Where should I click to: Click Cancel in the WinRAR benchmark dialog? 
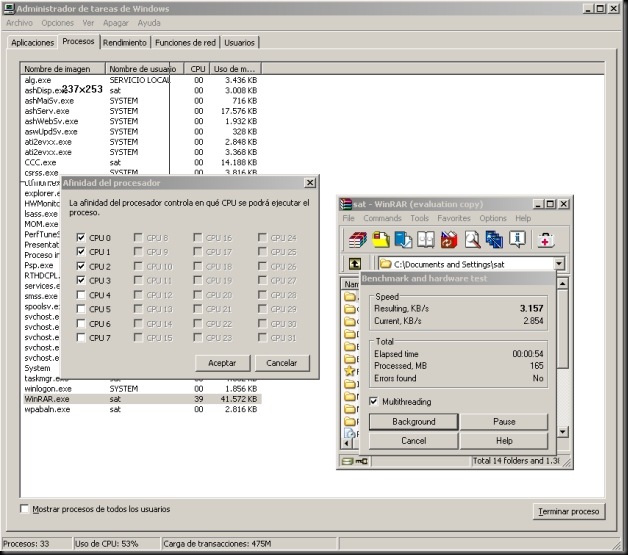pyautogui.click(x=414, y=440)
